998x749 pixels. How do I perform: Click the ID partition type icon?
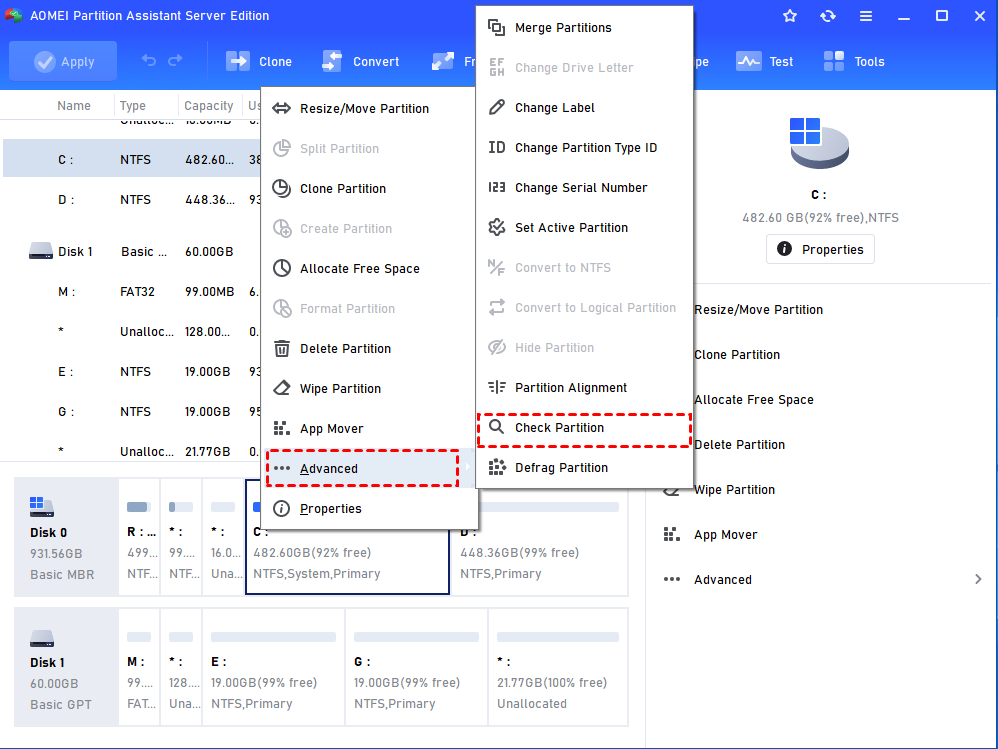[x=496, y=148]
